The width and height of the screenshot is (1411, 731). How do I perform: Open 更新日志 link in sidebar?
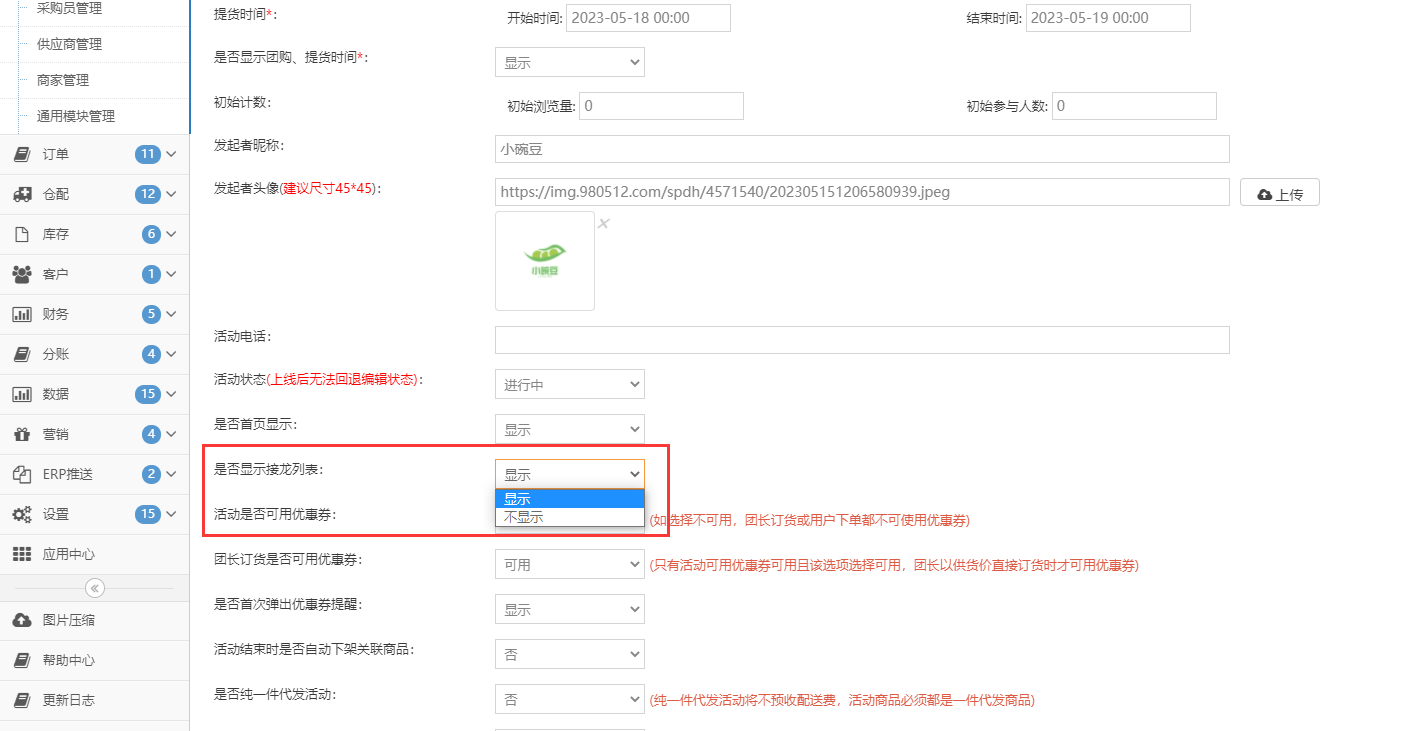pyautogui.click(x=69, y=700)
